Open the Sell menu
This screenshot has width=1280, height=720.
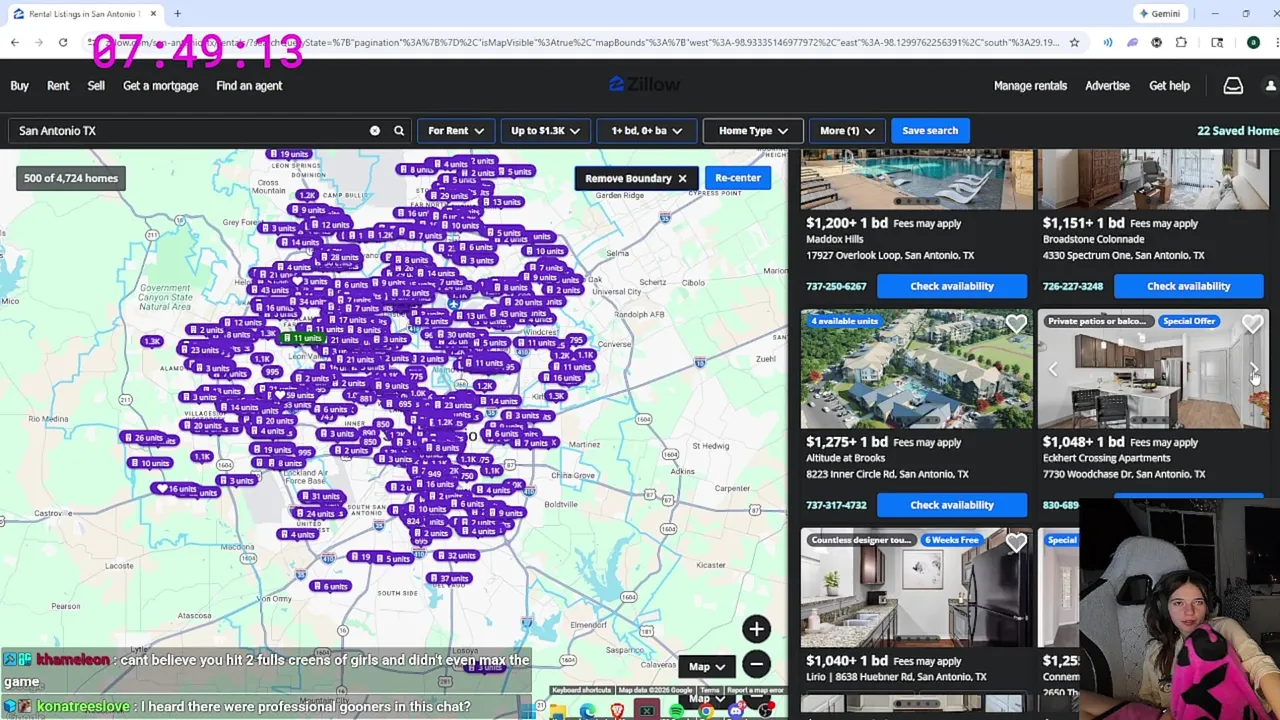coord(96,86)
